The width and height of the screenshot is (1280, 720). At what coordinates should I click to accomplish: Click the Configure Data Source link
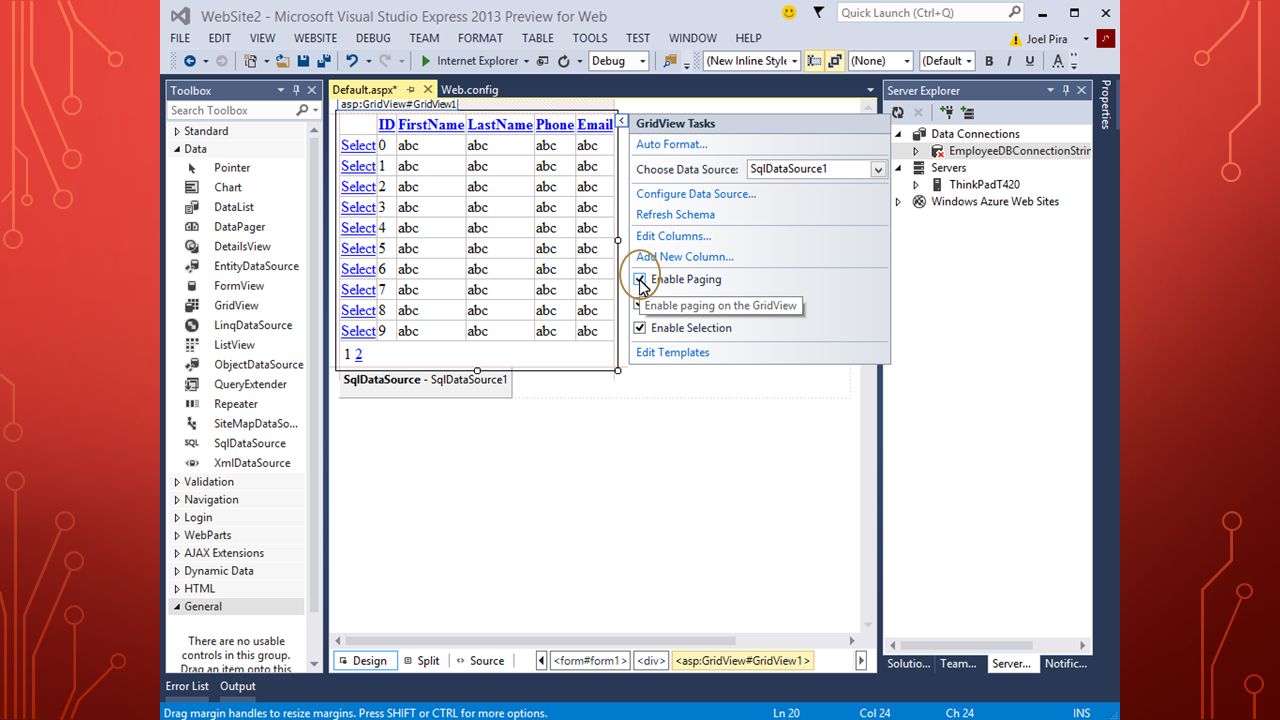(x=696, y=194)
